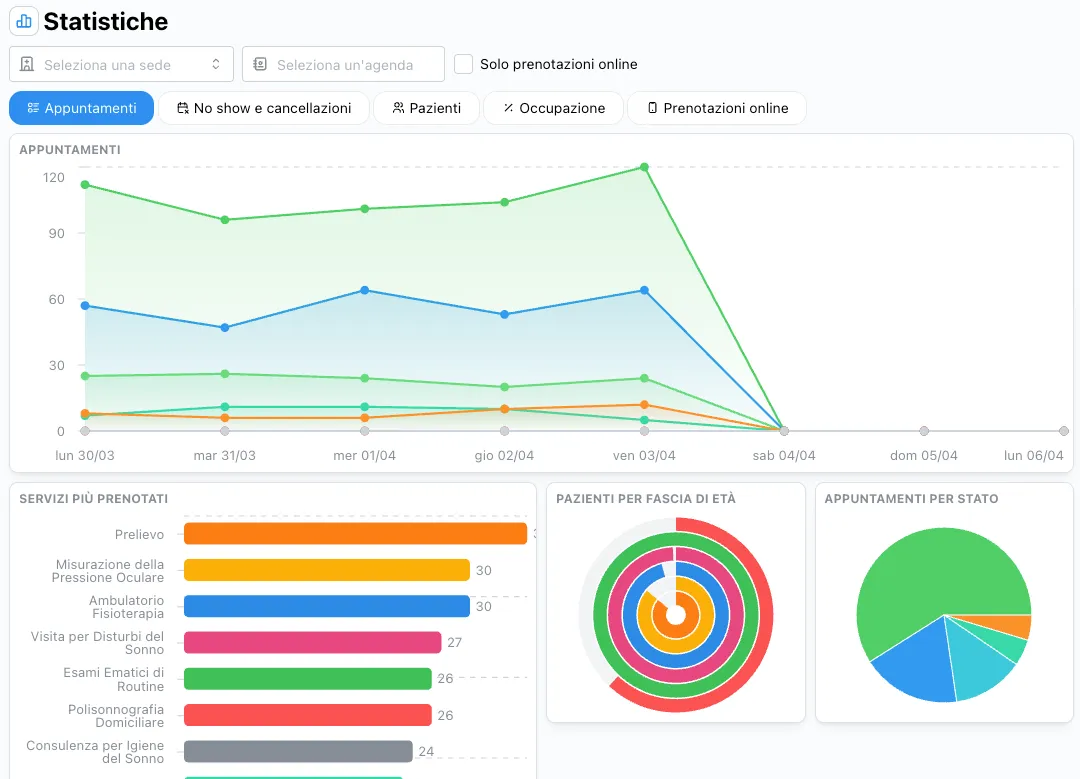Click the agenda calendar icon in the agenda selector

coord(261,63)
